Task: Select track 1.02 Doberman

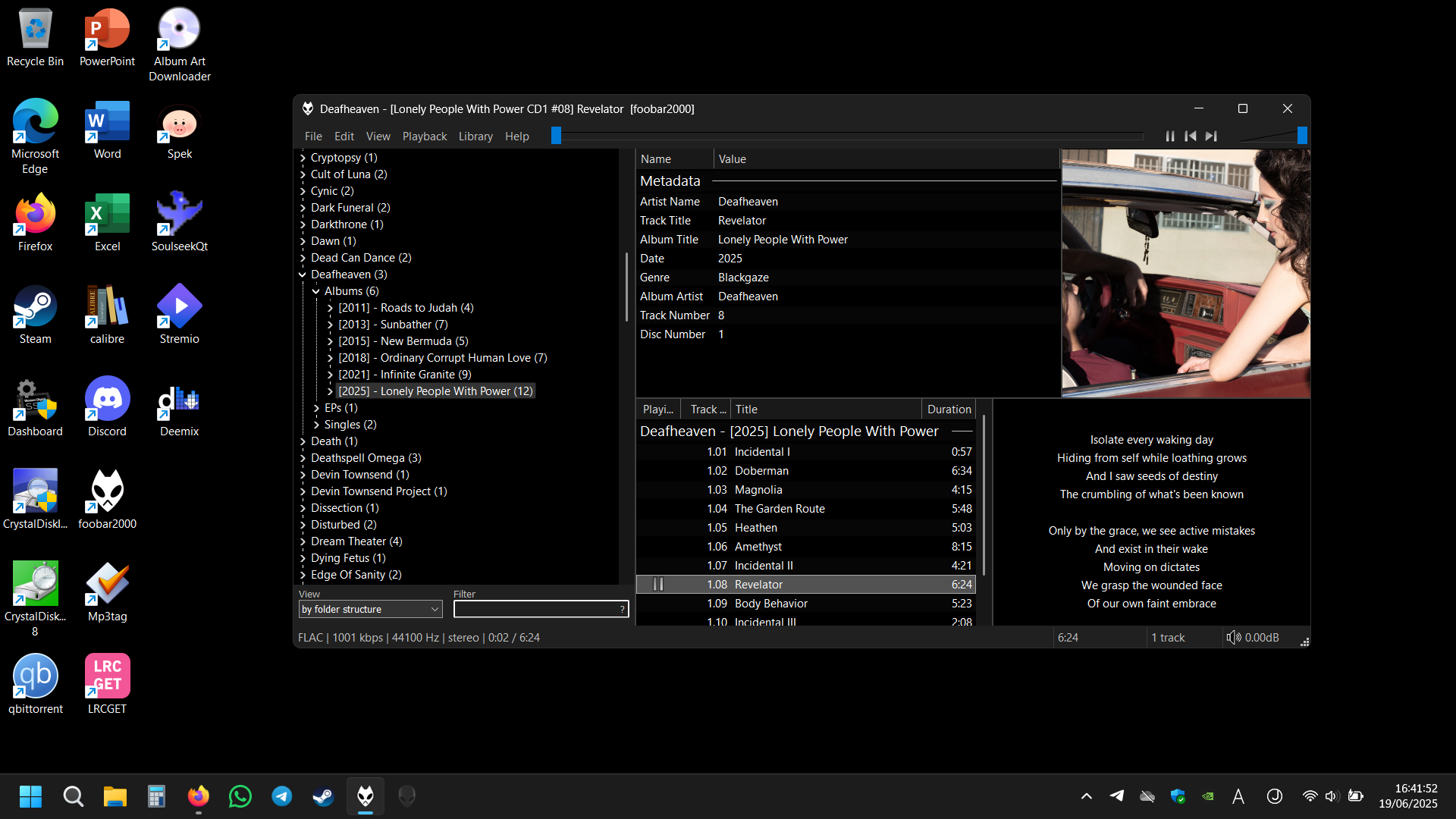Action: [805, 471]
